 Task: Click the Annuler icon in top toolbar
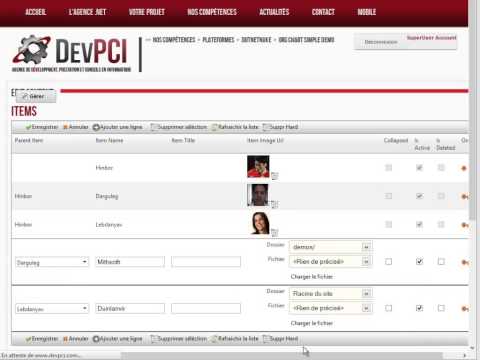[x=65, y=127]
